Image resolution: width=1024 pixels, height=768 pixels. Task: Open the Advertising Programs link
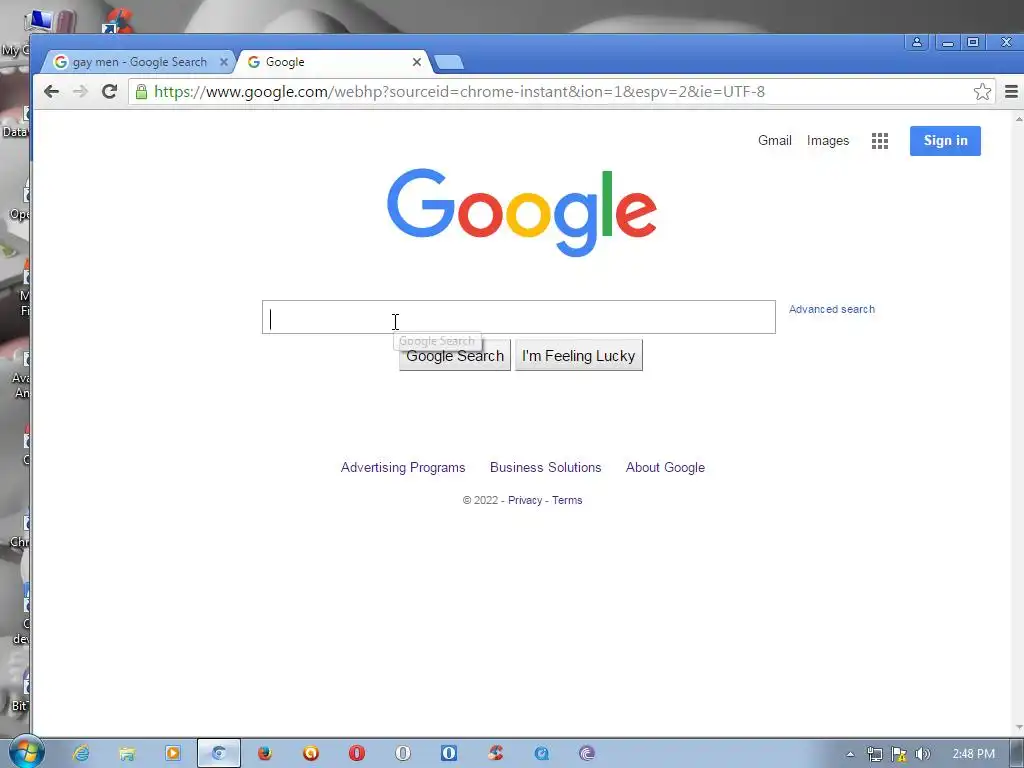pos(403,468)
